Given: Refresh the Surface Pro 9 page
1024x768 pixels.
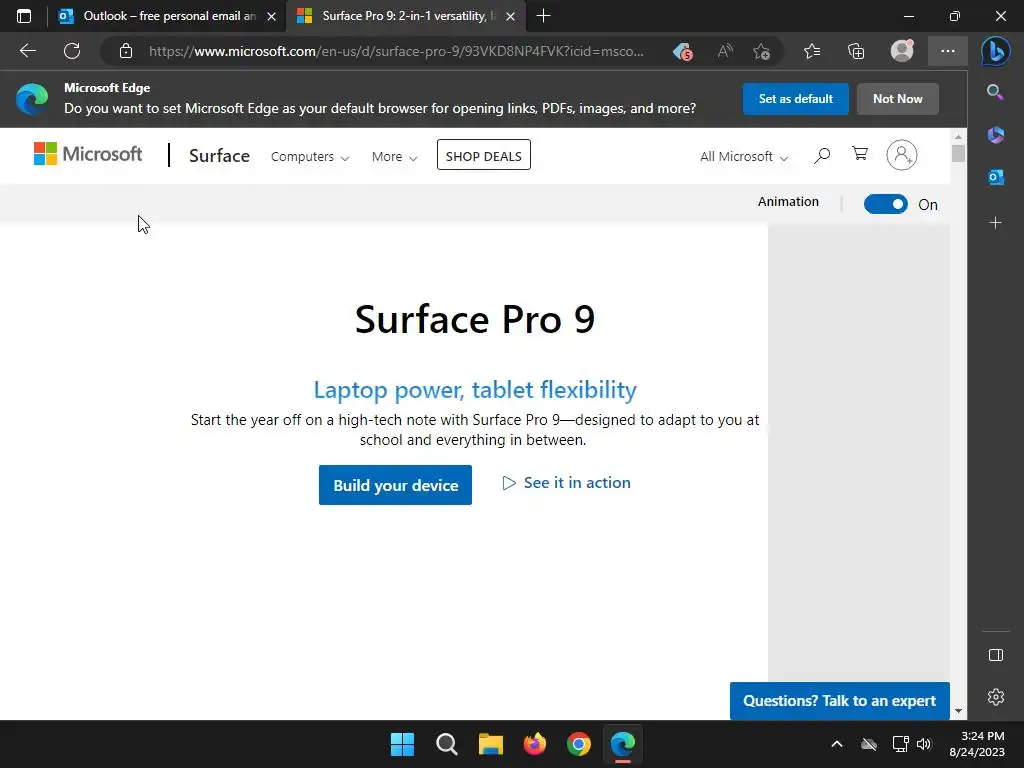Looking at the screenshot, I should (72, 51).
